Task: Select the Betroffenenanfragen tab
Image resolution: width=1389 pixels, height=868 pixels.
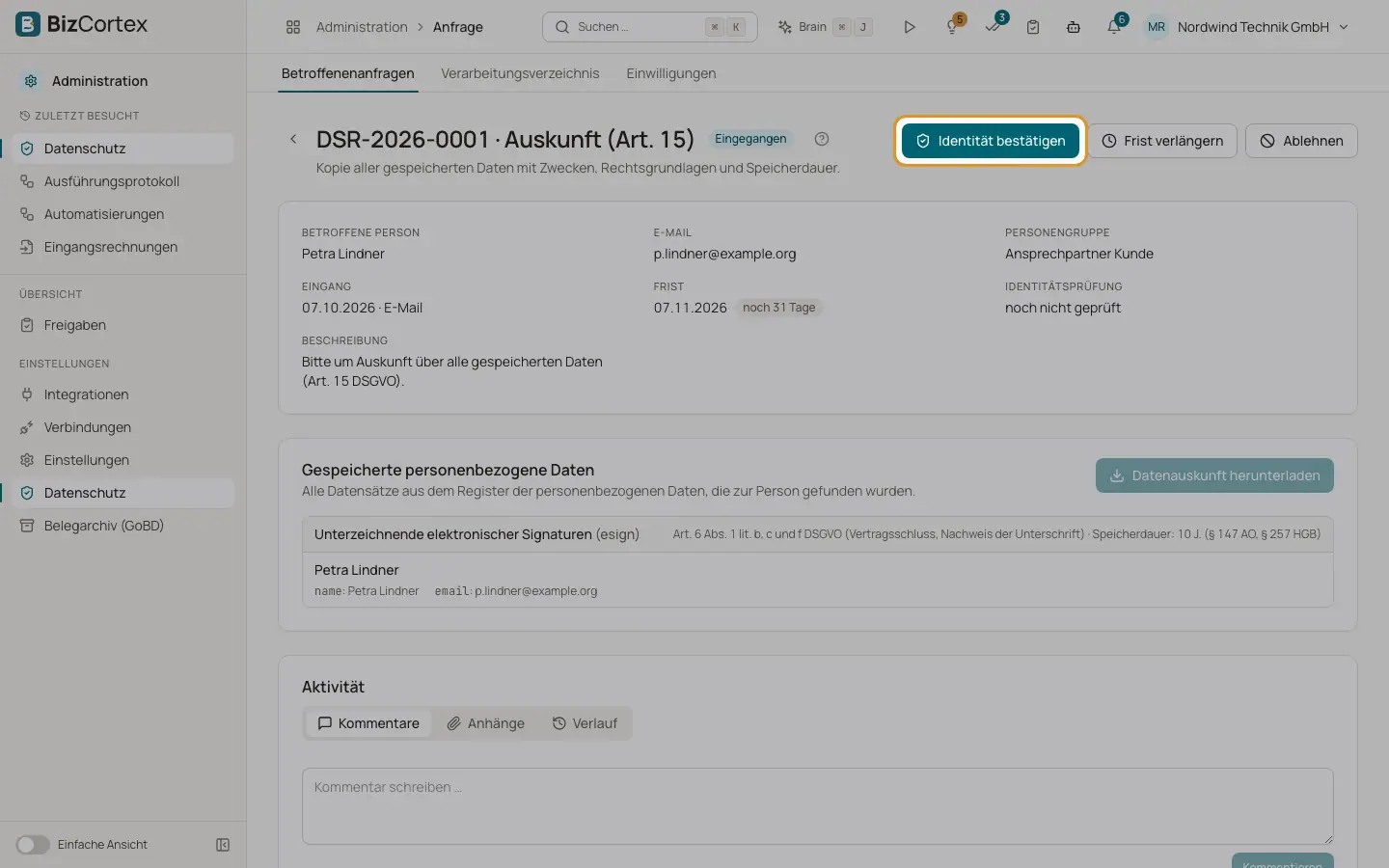Action: pyautogui.click(x=348, y=73)
